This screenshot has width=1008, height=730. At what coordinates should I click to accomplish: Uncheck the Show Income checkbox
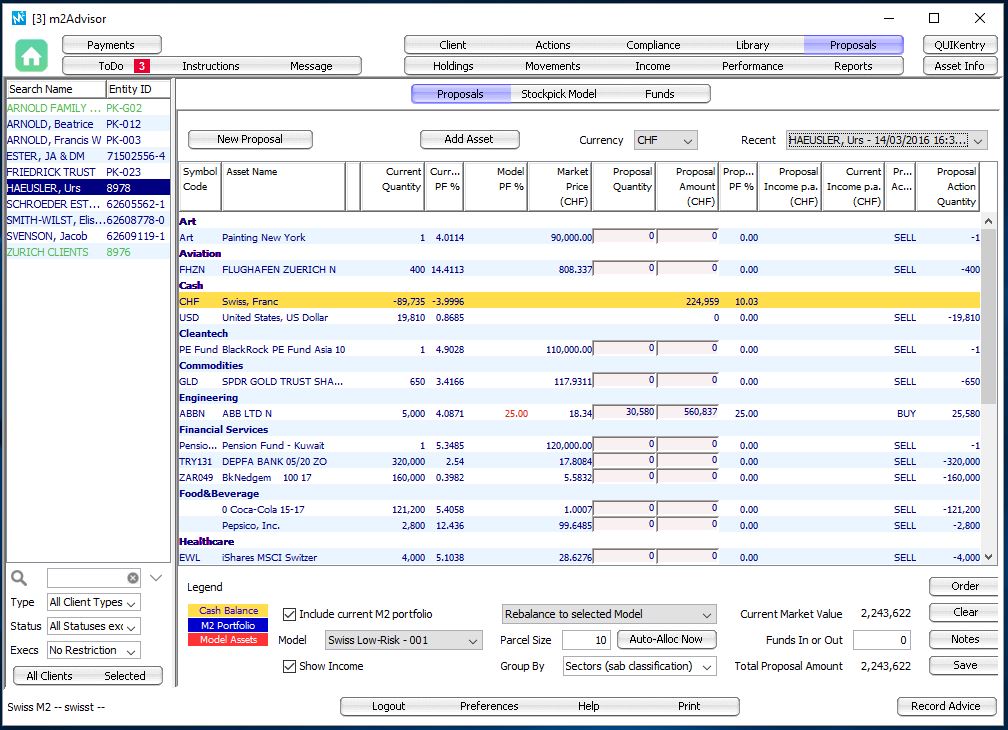click(x=290, y=666)
